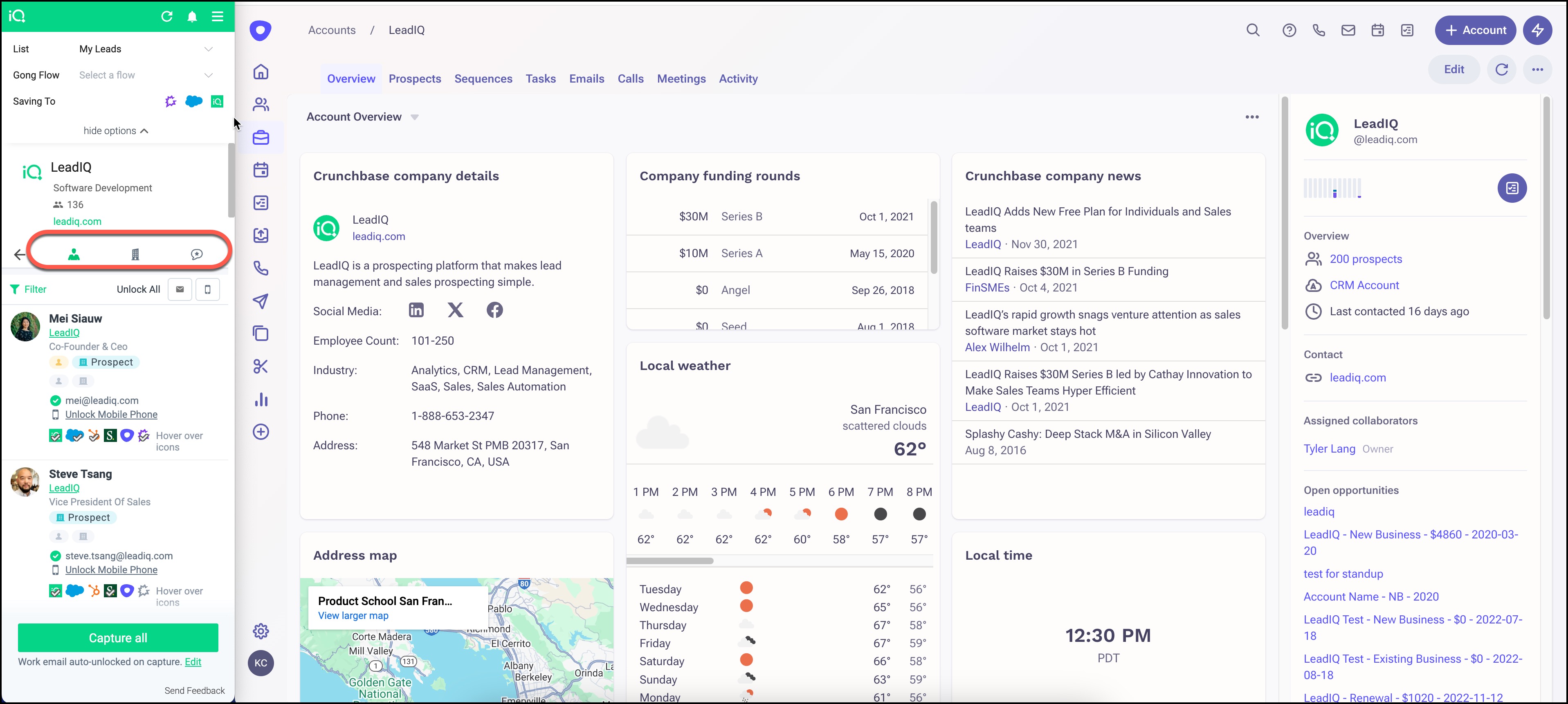Click the Unlock All email button
The width and height of the screenshot is (1568, 704).
[x=180, y=289]
